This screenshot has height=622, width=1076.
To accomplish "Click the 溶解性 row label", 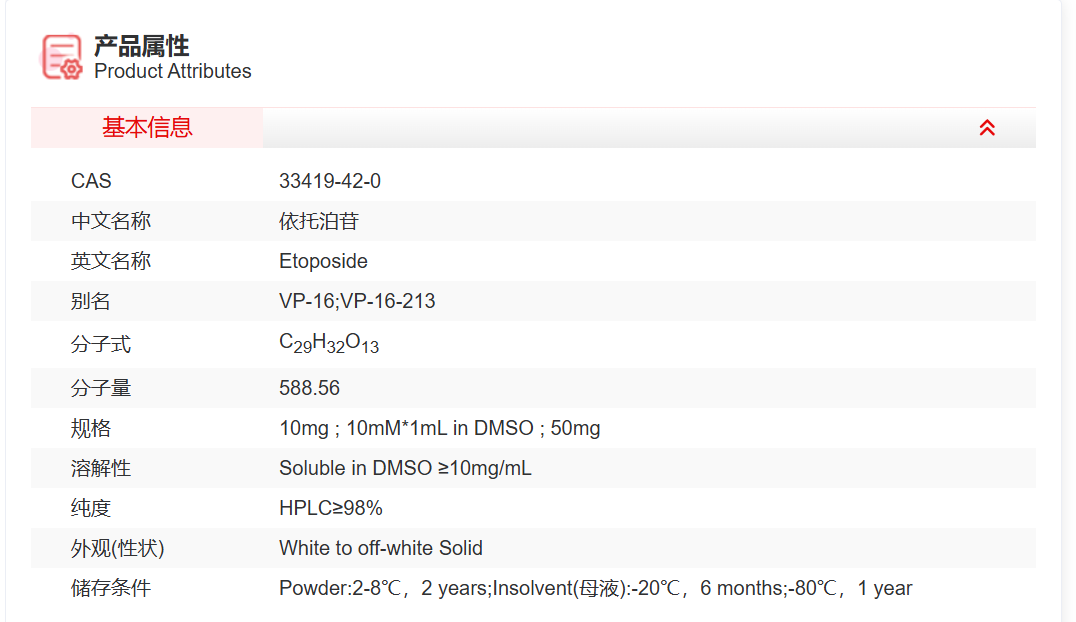I will tap(100, 468).
